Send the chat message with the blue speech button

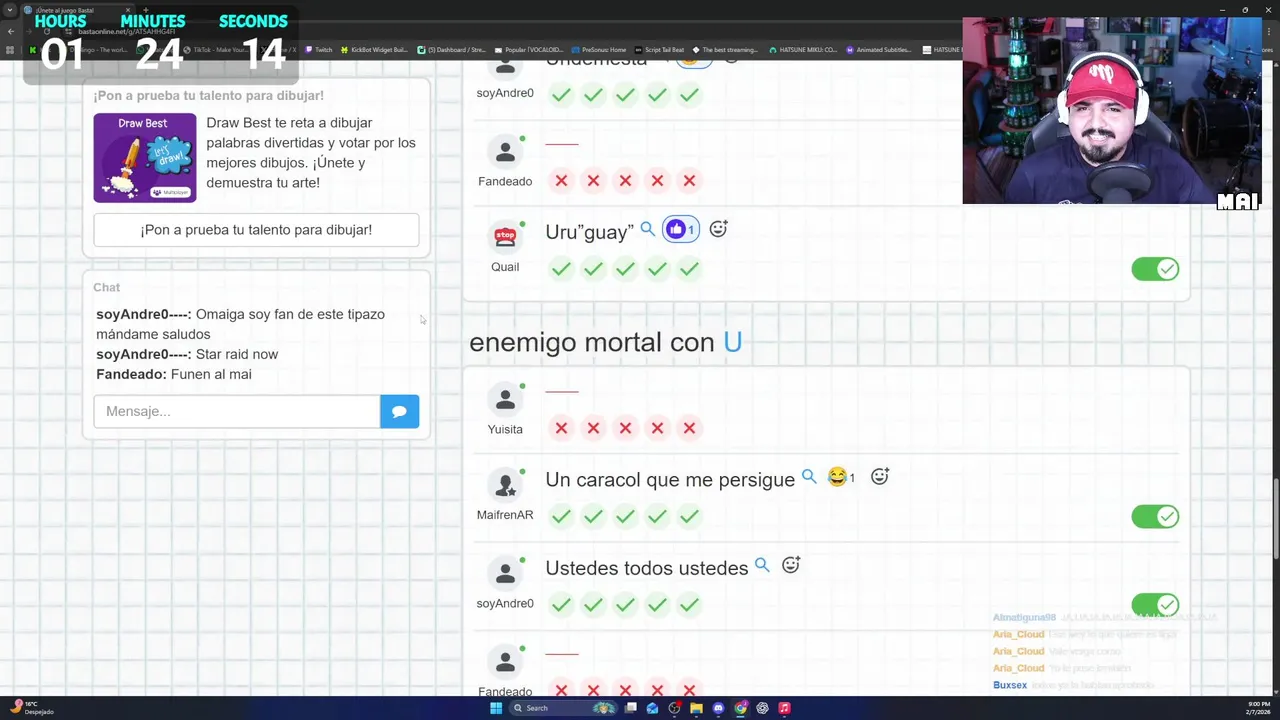click(399, 411)
